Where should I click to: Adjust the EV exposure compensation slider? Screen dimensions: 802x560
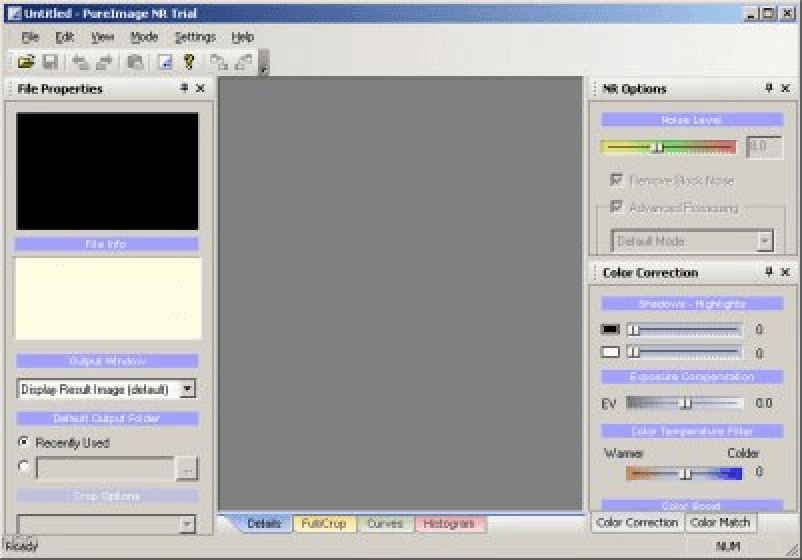[x=685, y=403]
